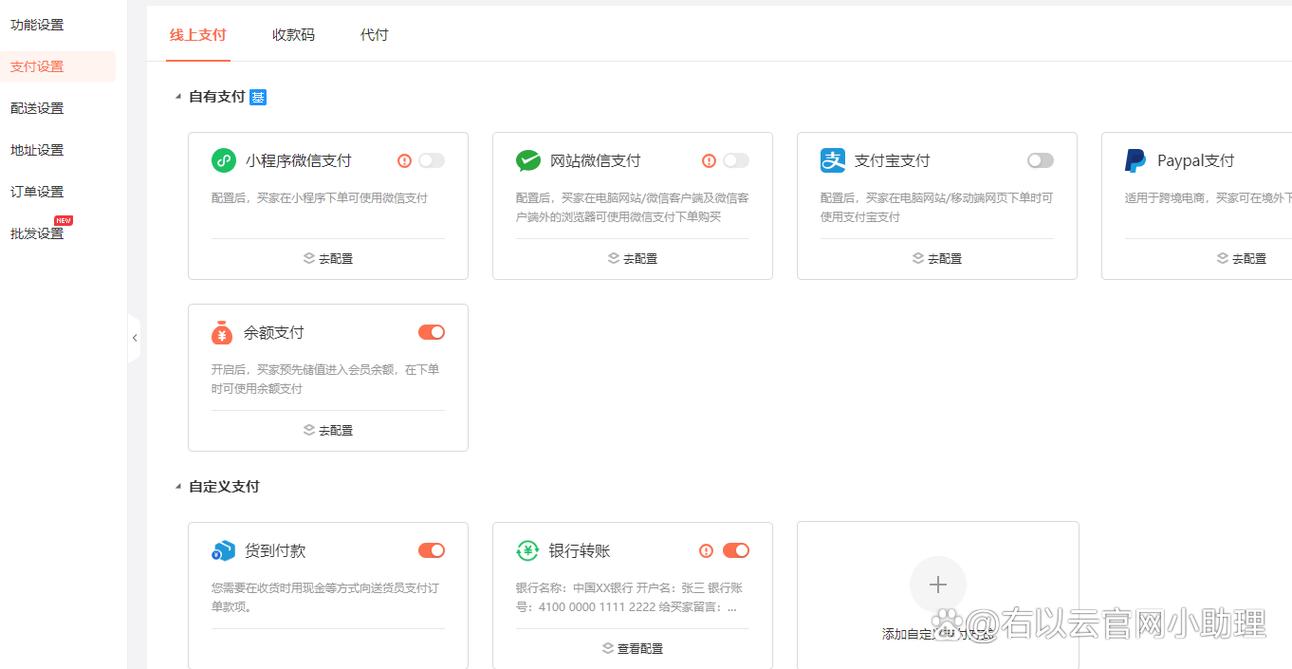
Task: Open 批发设置 in the sidebar
Action: click(37, 233)
